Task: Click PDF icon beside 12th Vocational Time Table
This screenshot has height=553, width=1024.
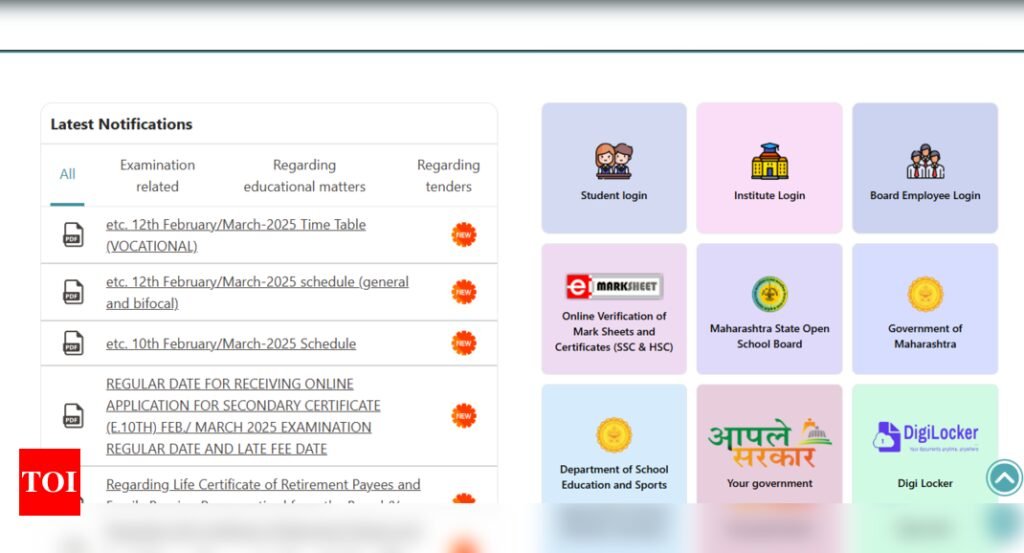Action: [73, 235]
